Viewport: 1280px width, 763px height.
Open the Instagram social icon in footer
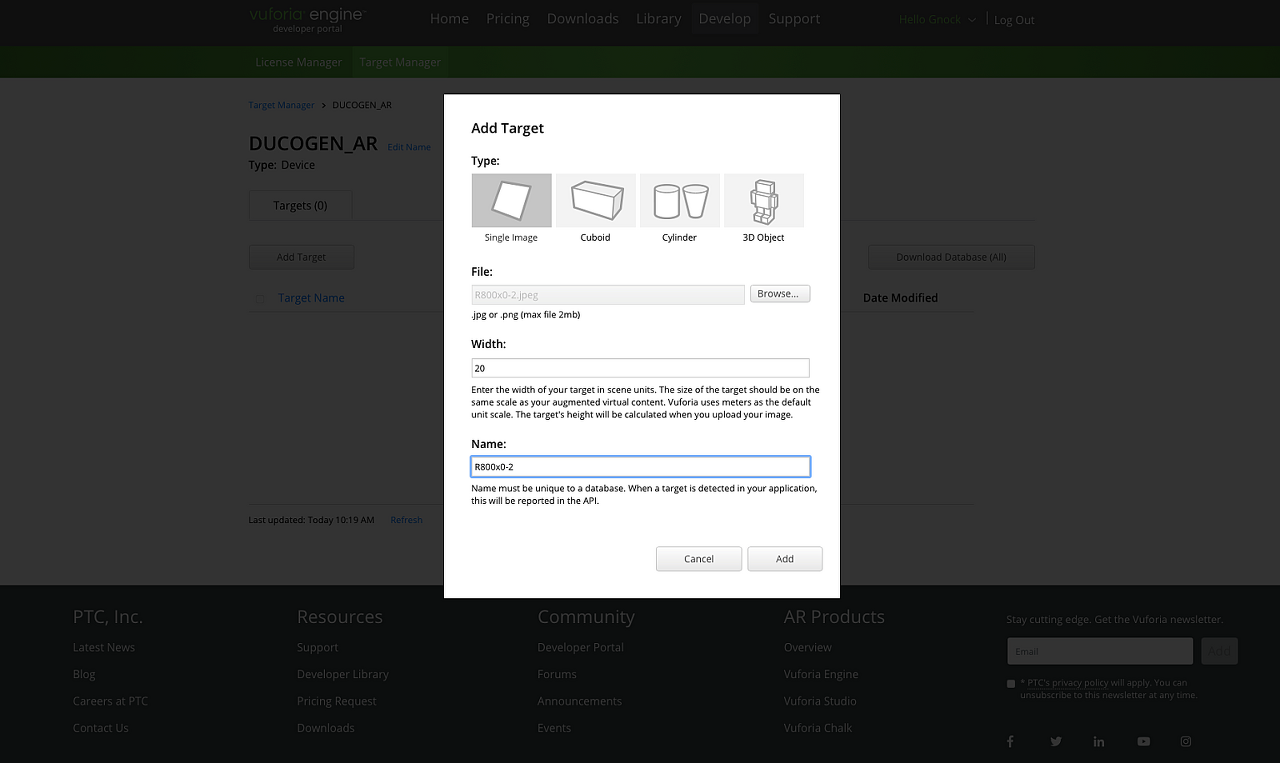pos(1186,741)
